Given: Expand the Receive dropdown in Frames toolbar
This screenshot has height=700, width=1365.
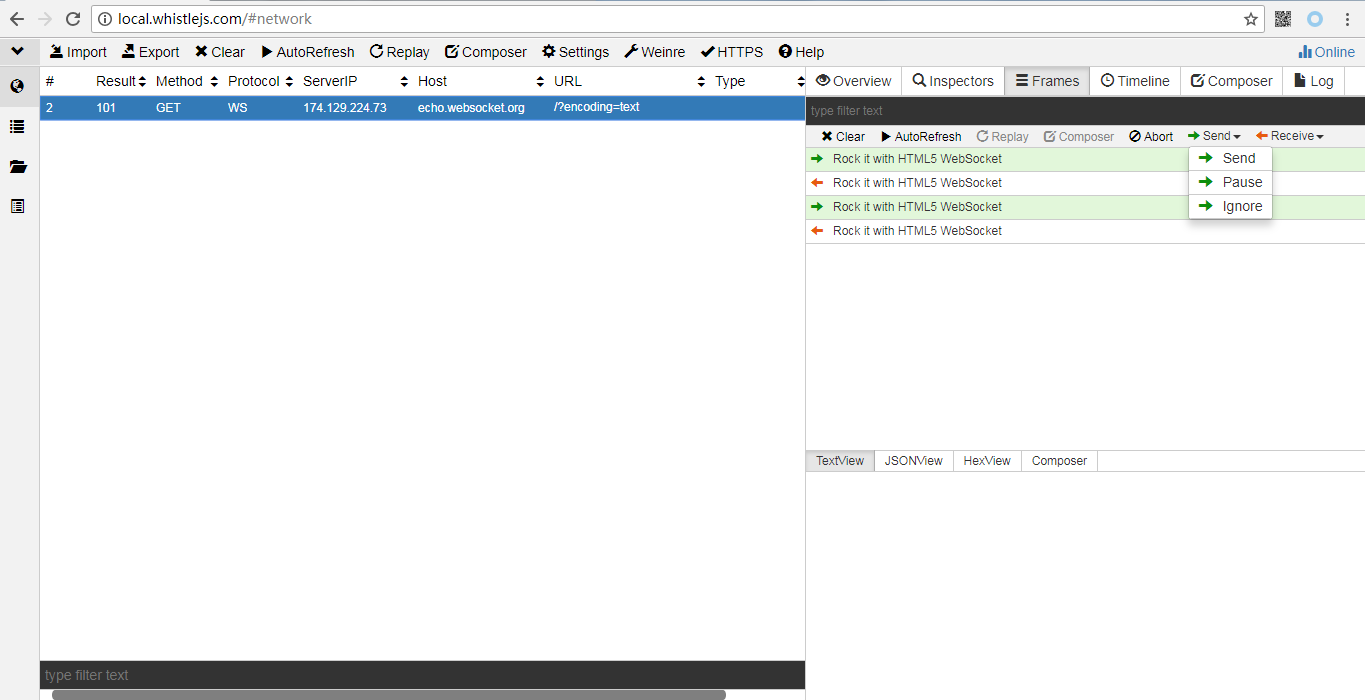Looking at the screenshot, I should [x=1289, y=136].
